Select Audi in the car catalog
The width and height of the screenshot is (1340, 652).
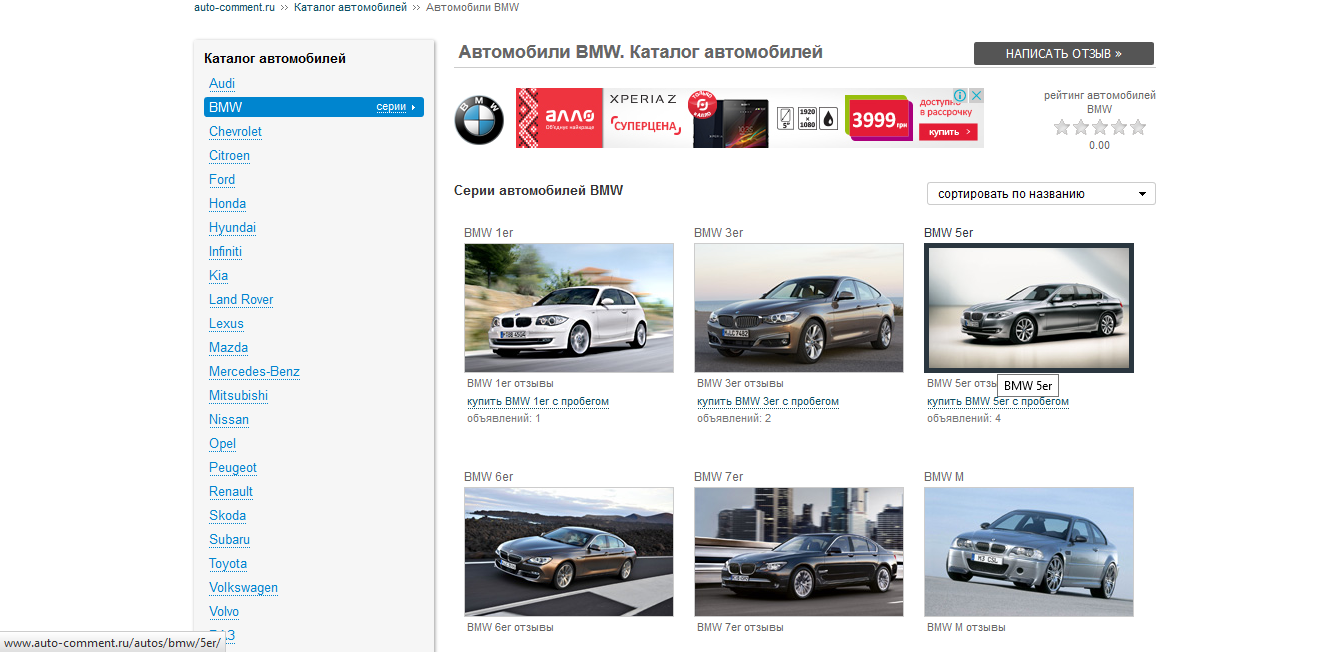[222, 83]
